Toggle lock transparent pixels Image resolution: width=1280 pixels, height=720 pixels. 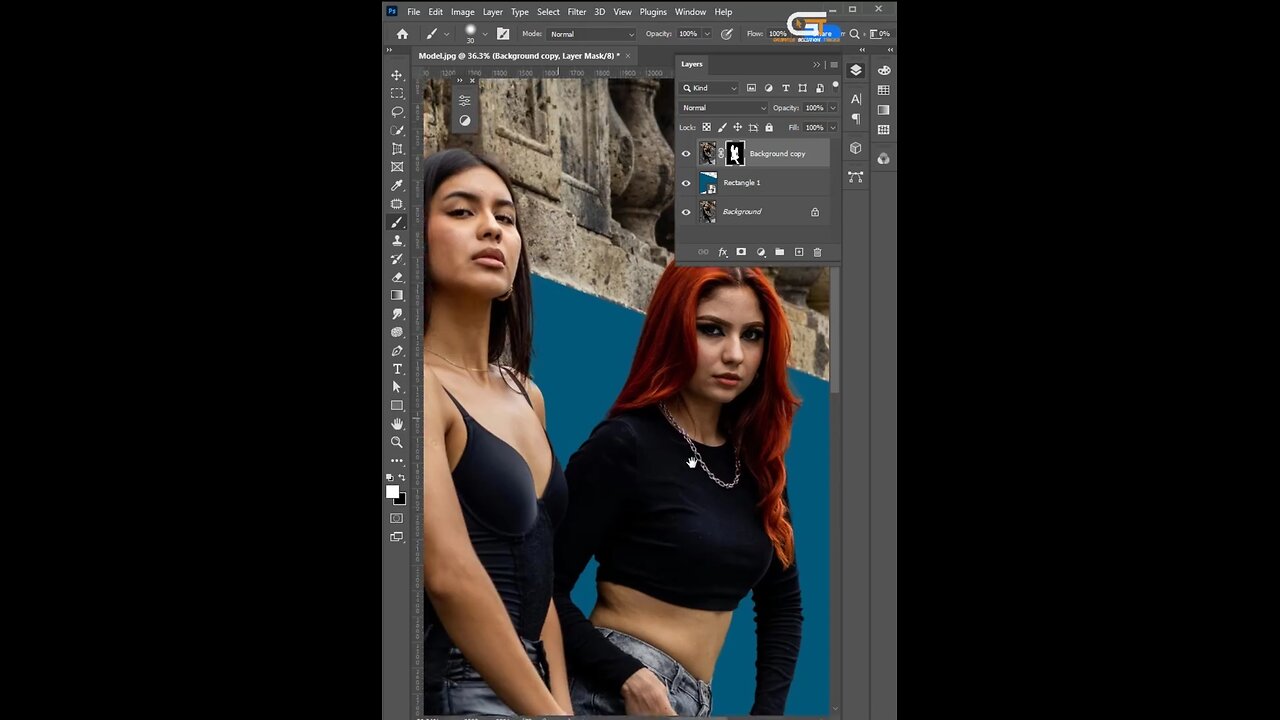coord(706,128)
